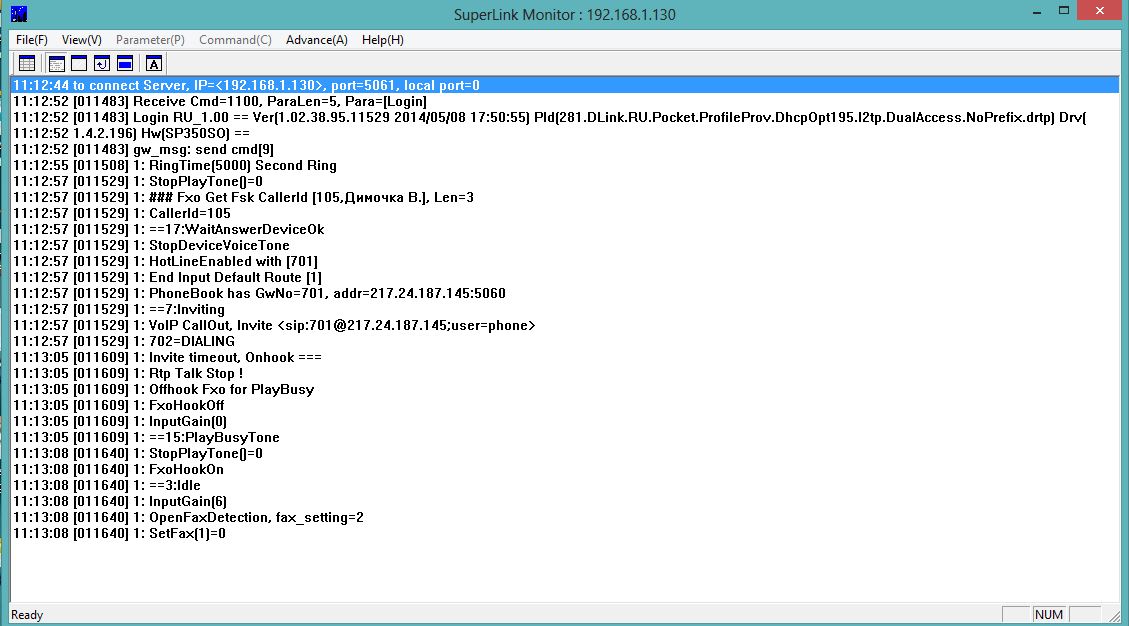
Task: Open the Help(H) menu
Action: coord(383,40)
